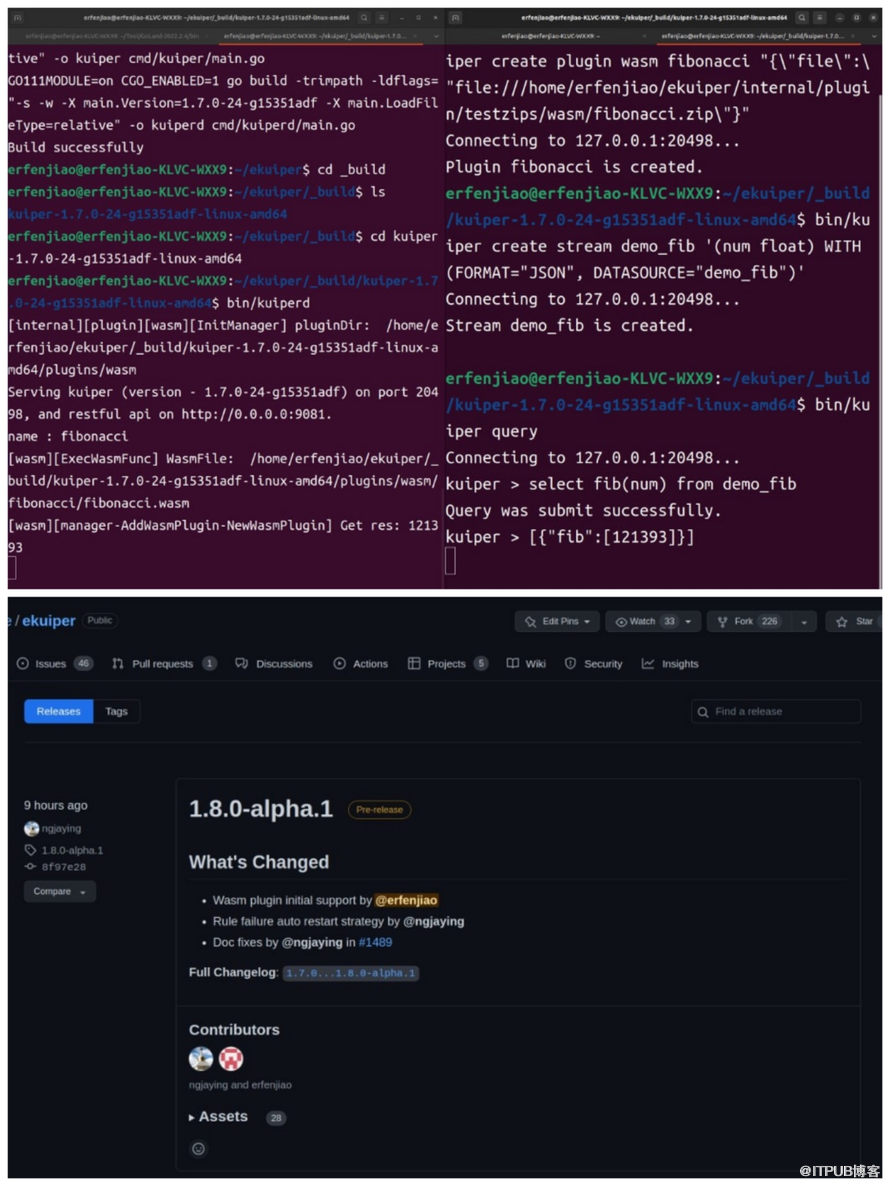Click the search icon in left terminal titlebar
Image resolution: width=890 pixels, height=1186 pixels.
pos(364,18)
